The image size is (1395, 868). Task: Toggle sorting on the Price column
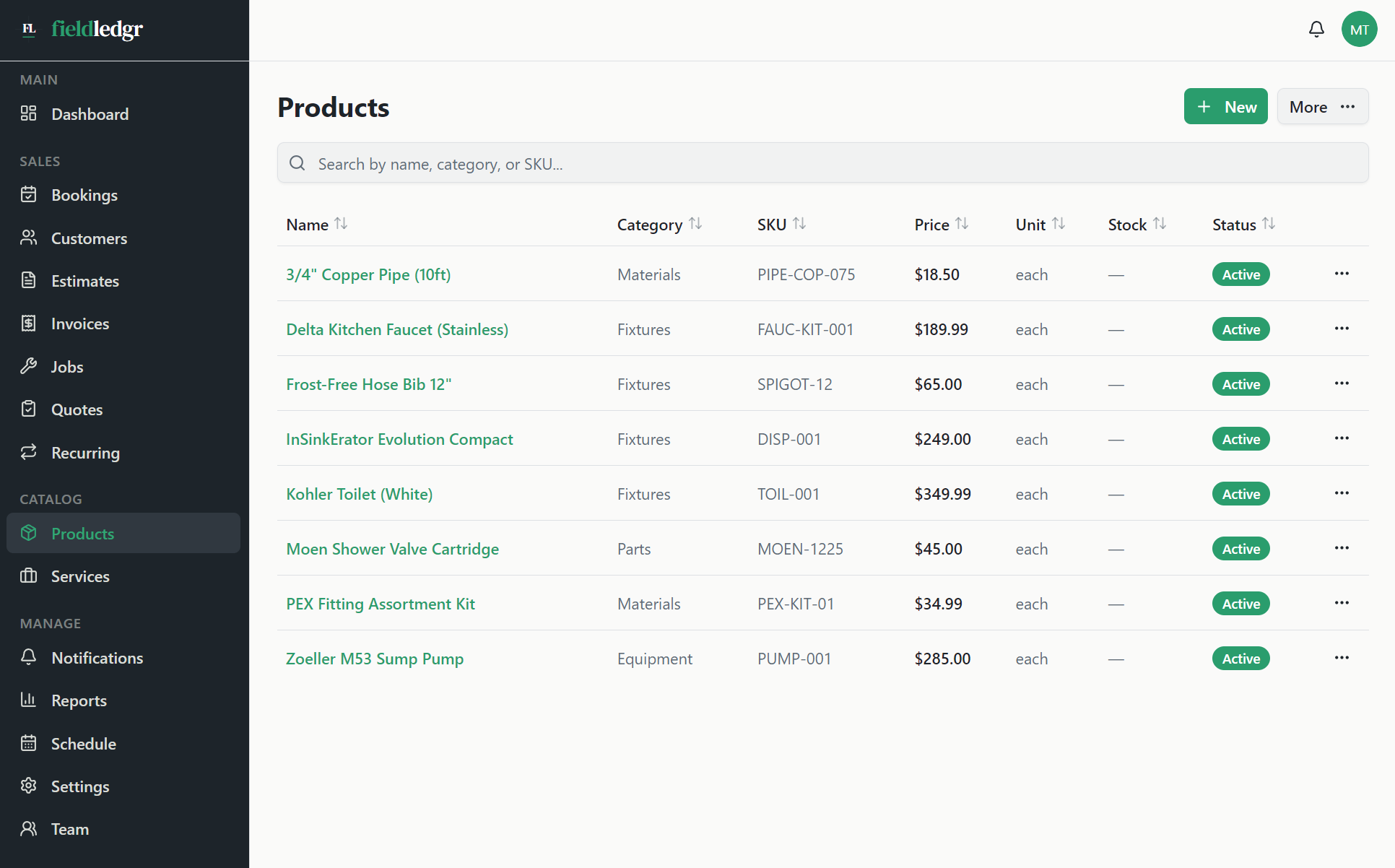[941, 225]
